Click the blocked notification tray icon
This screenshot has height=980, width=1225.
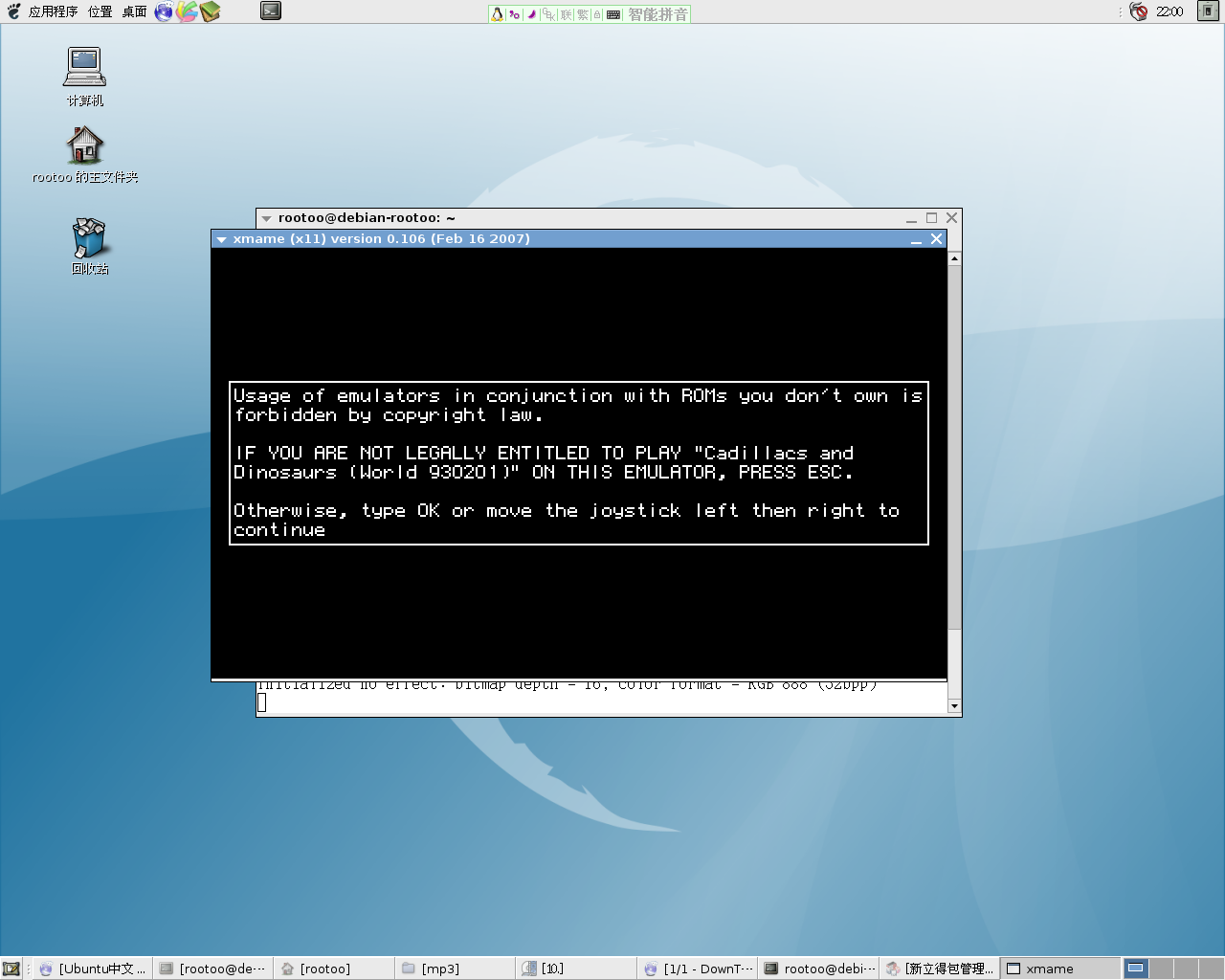1138,11
